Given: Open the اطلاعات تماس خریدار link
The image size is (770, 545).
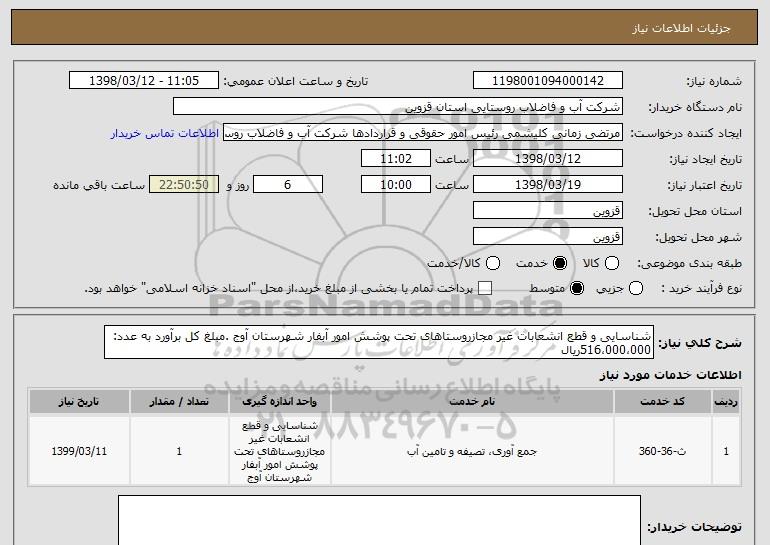Looking at the screenshot, I should click(165, 133).
